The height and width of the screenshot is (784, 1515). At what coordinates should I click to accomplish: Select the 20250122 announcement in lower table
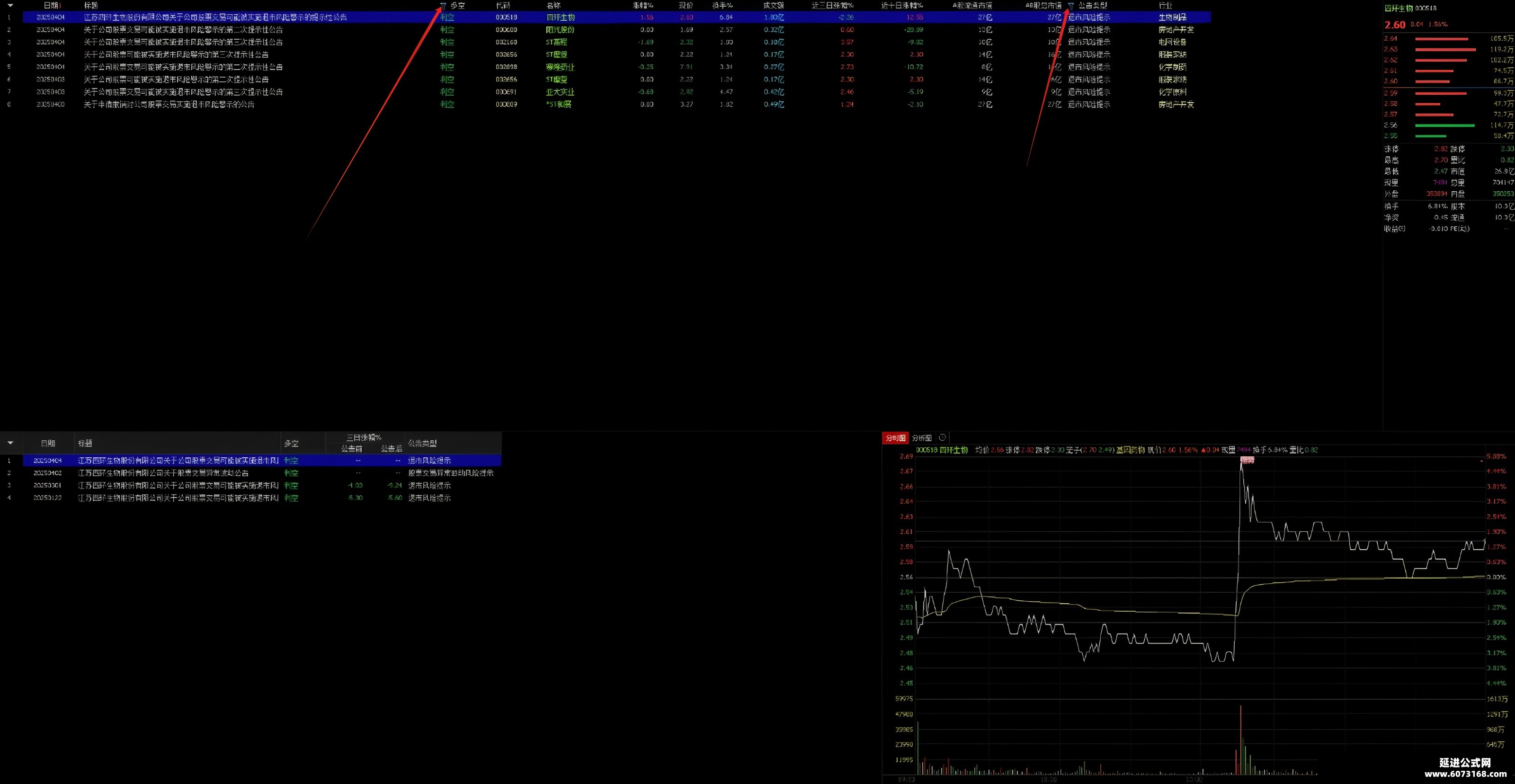pyautogui.click(x=262, y=498)
